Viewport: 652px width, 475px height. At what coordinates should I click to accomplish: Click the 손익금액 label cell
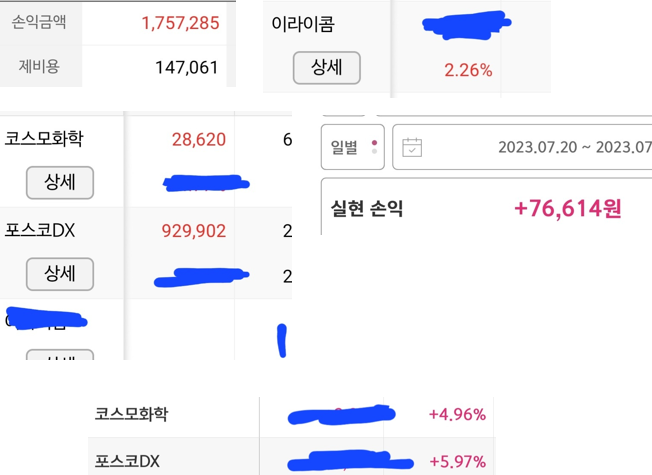tap(41, 23)
